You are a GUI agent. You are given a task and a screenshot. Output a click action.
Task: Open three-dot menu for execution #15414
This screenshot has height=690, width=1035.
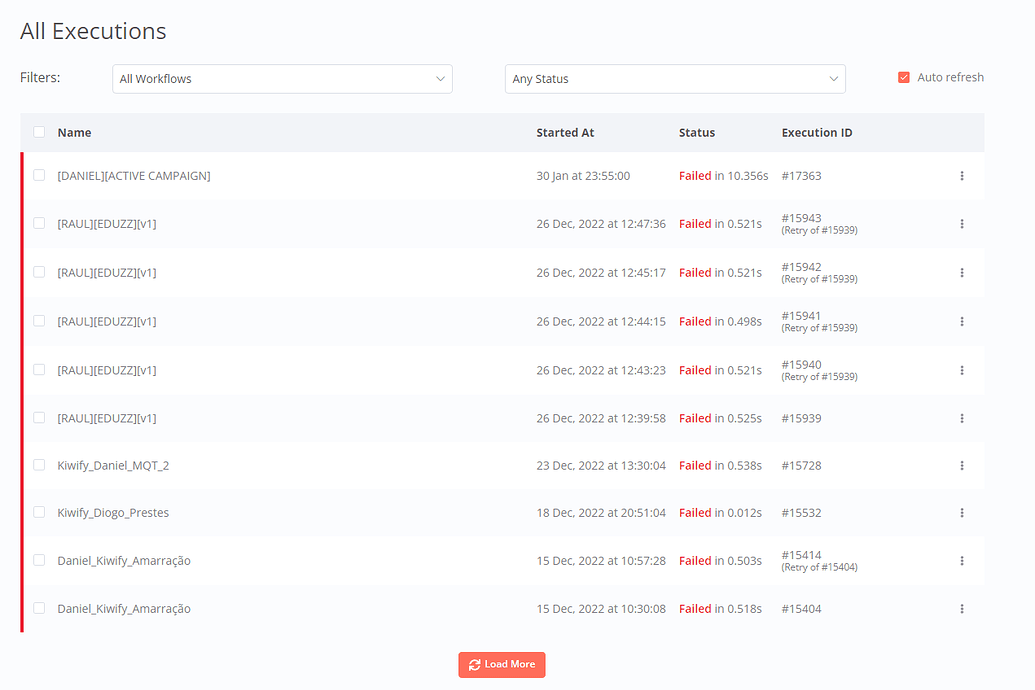tap(961, 561)
